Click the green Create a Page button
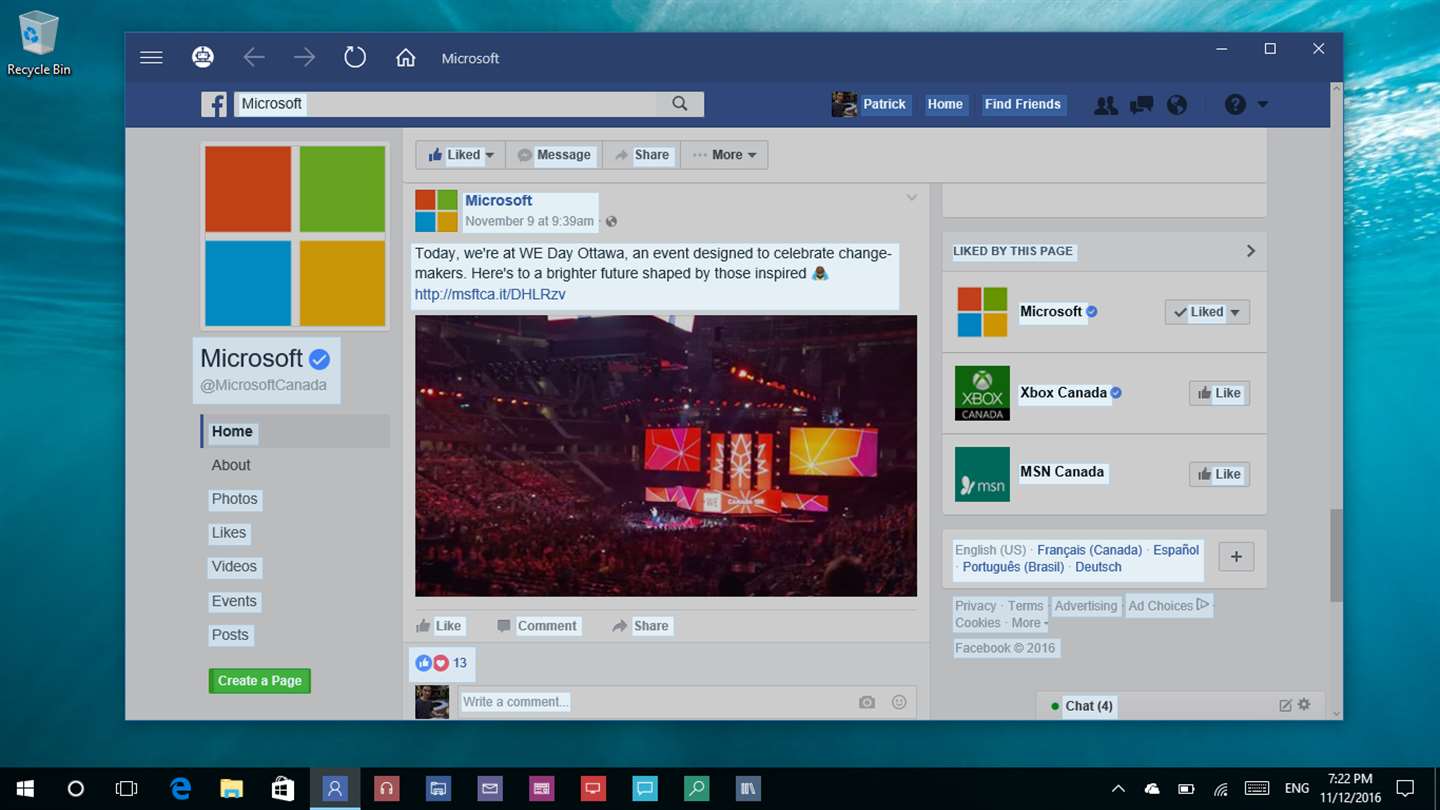1440x810 pixels. 260,681
